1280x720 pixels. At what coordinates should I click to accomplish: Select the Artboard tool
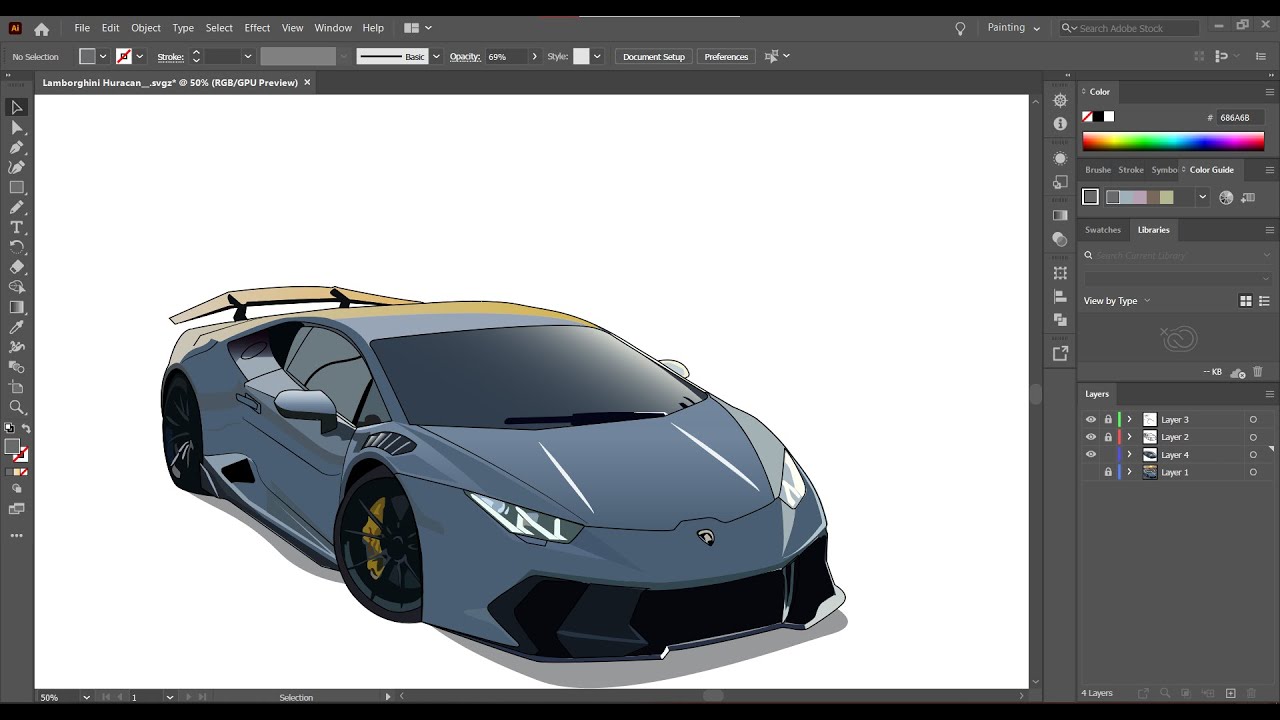[x=17, y=387]
